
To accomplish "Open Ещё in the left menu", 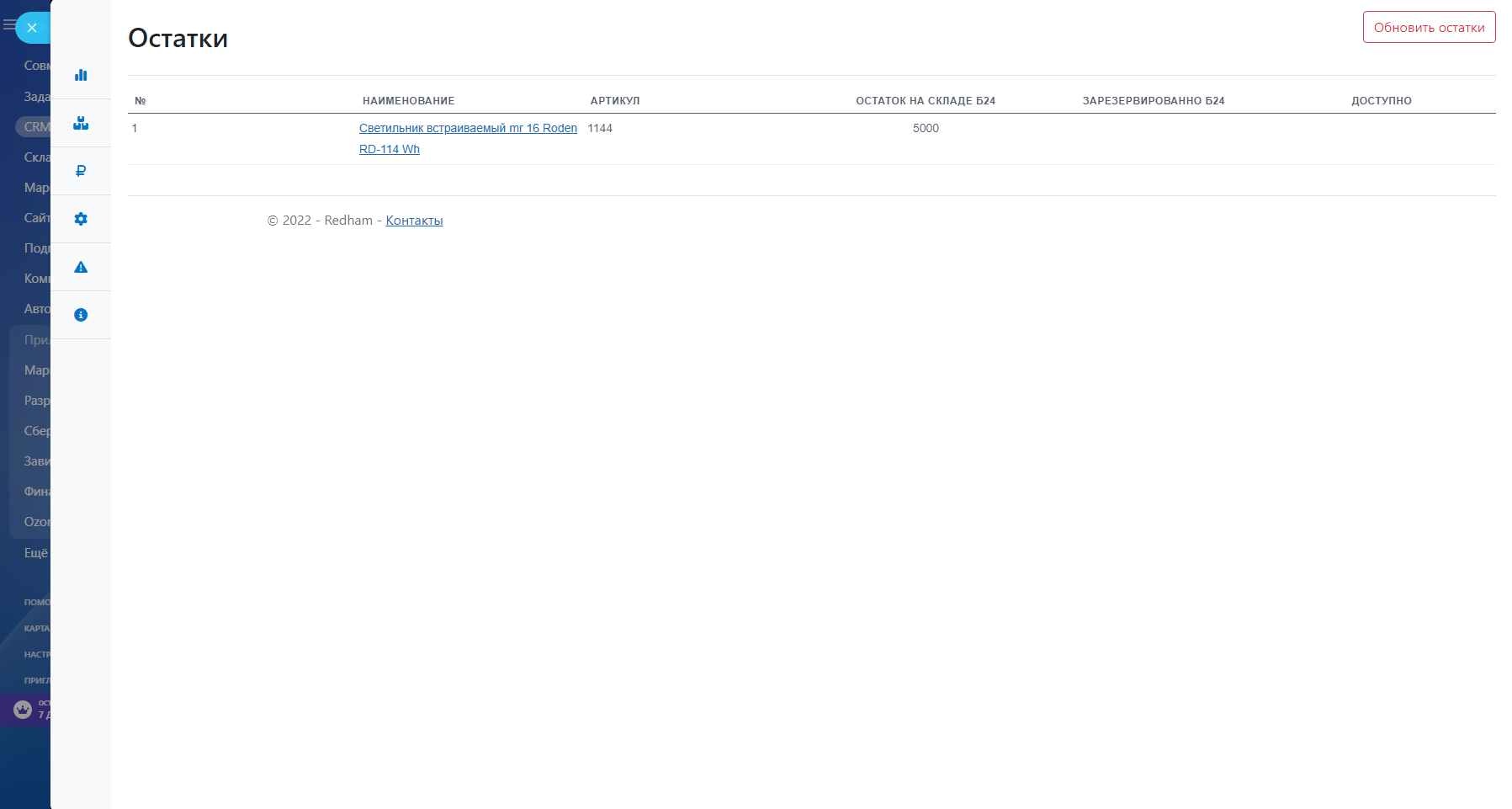I will (x=36, y=553).
